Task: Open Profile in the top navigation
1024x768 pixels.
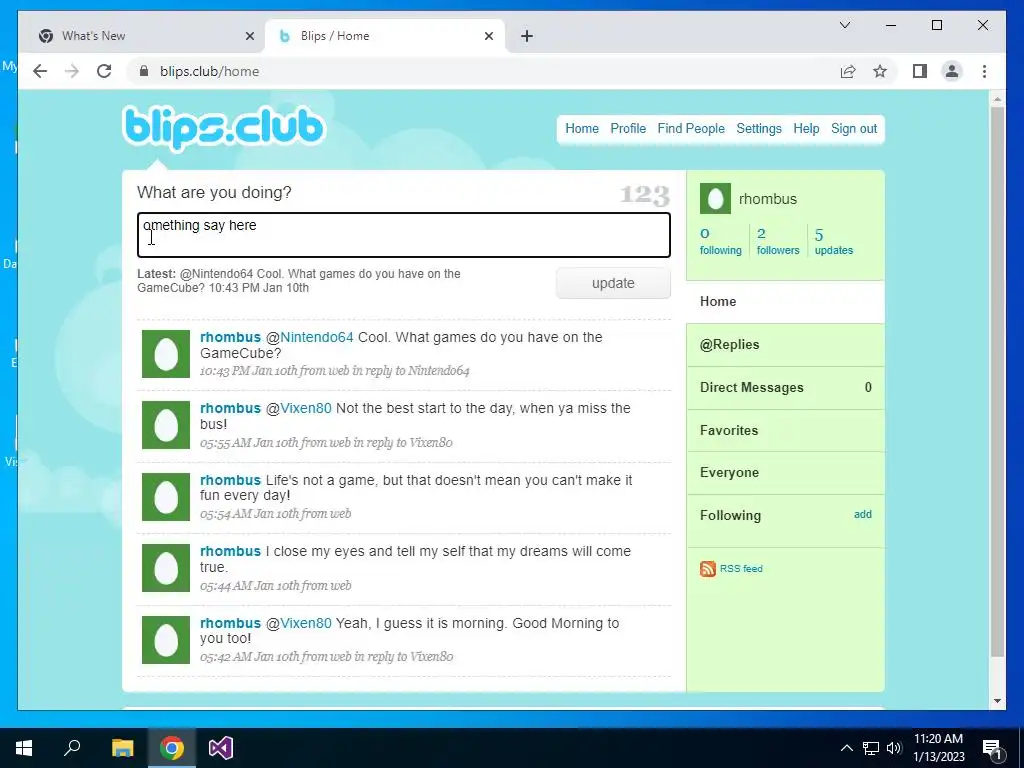Action: [628, 129]
